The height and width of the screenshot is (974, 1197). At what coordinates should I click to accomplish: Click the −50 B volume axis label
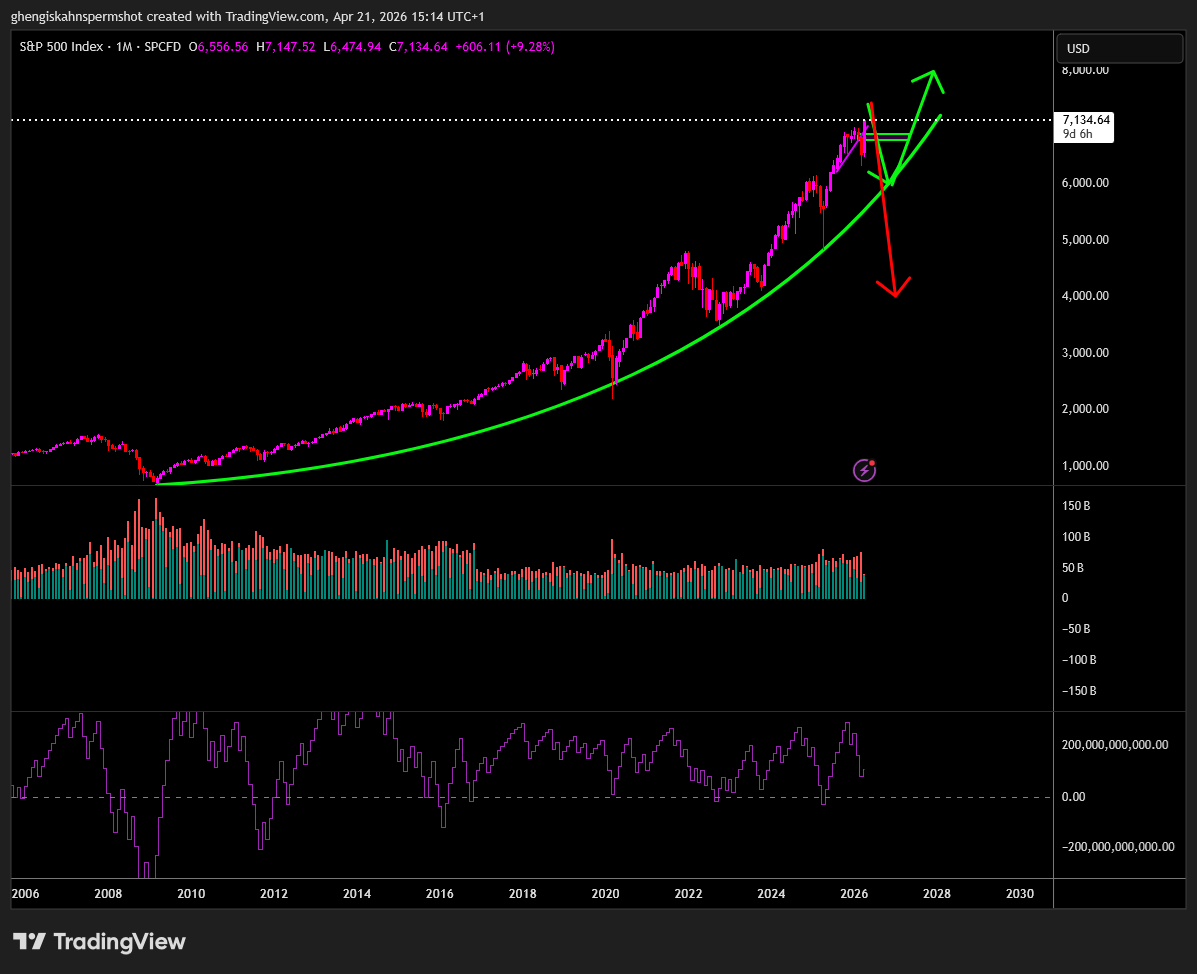tap(1076, 629)
